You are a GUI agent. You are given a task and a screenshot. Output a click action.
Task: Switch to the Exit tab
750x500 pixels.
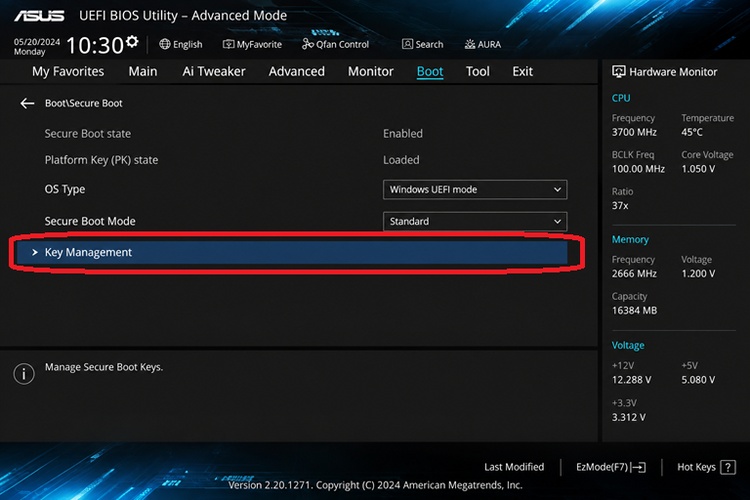click(x=522, y=71)
